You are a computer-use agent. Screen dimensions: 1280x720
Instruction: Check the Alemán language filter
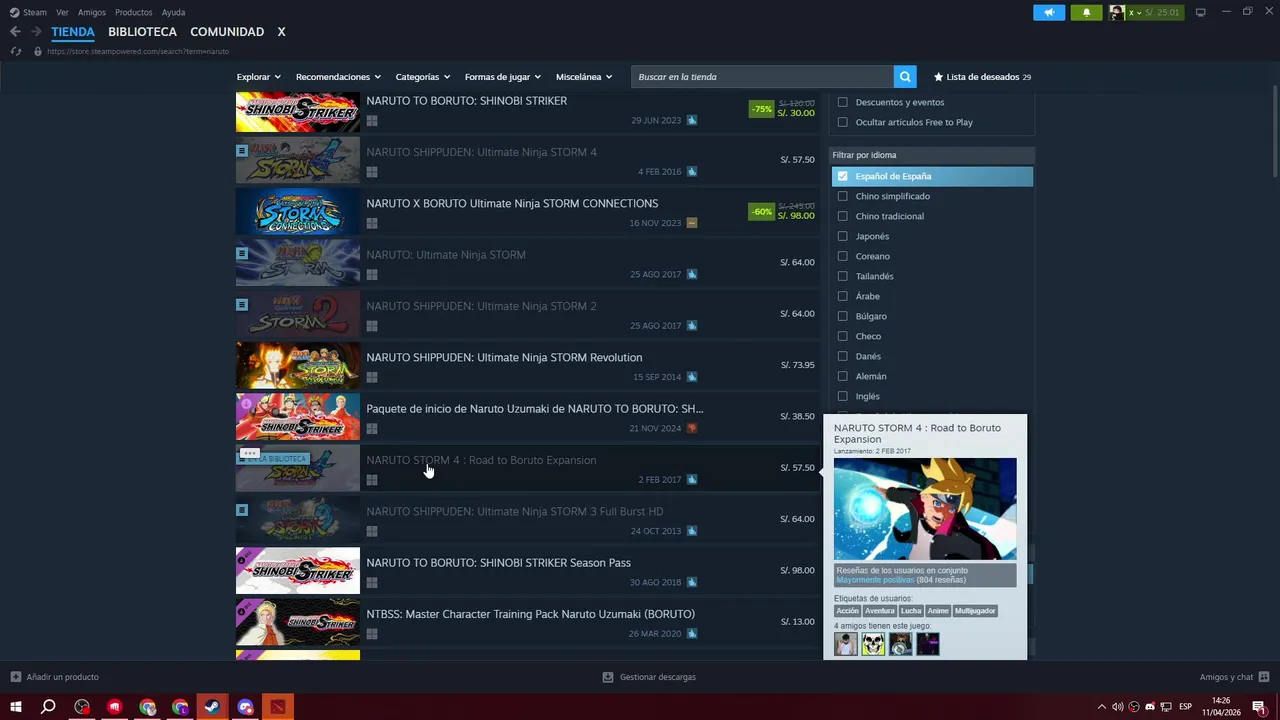[842, 376]
